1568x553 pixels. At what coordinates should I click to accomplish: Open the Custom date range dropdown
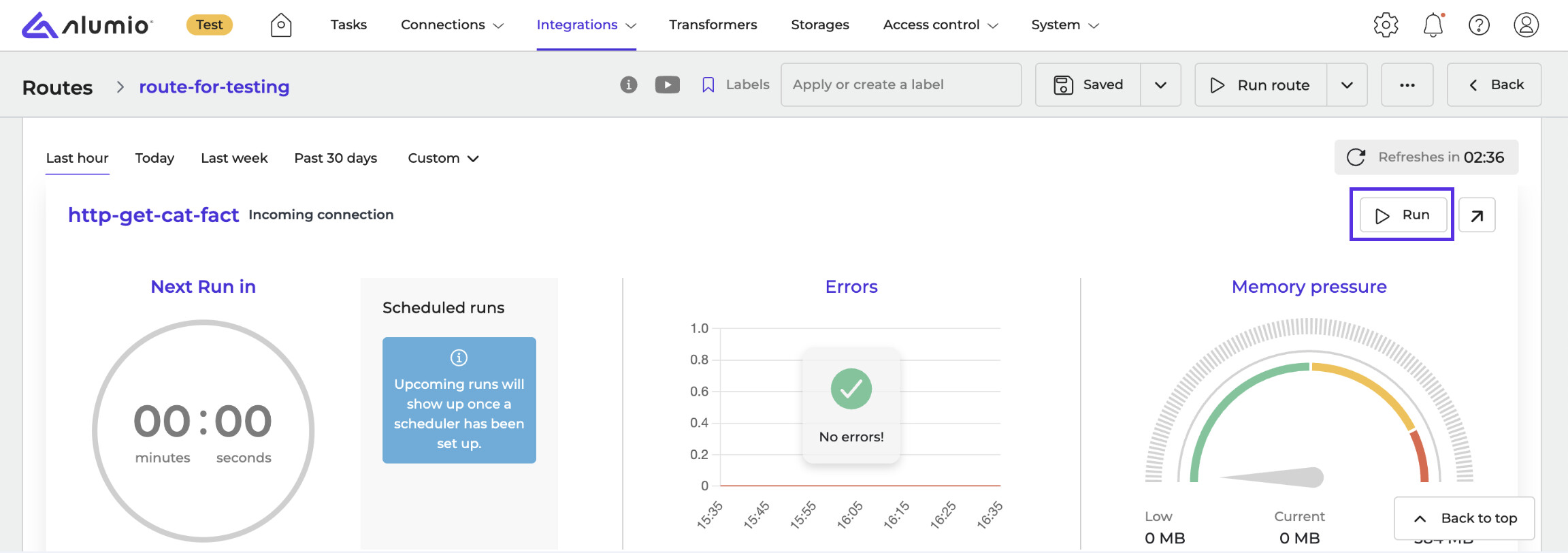(x=443, y=158)
